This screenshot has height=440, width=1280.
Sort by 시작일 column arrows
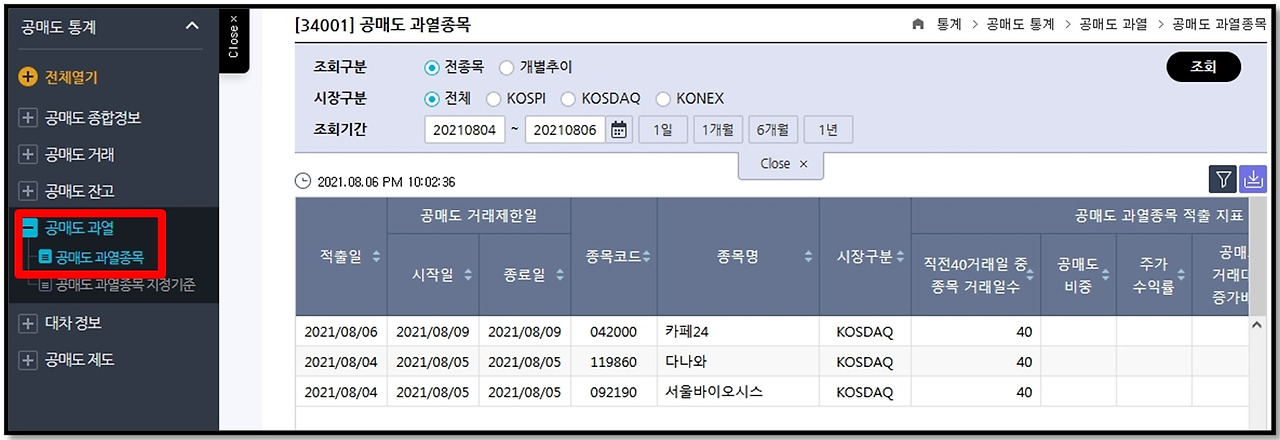(467, 275)
